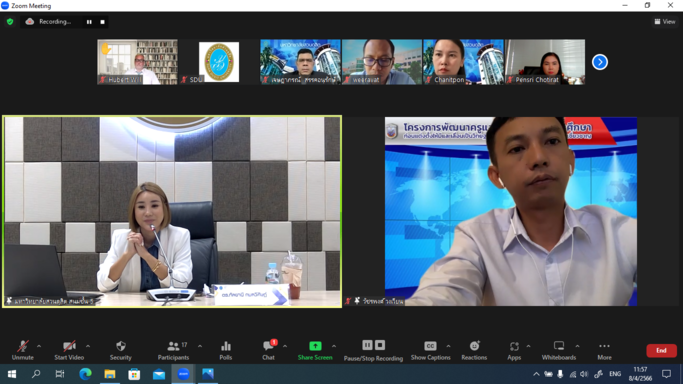Toggle Start Video camera button
This screenshot has width=683, height=384.
coord(69,350)
